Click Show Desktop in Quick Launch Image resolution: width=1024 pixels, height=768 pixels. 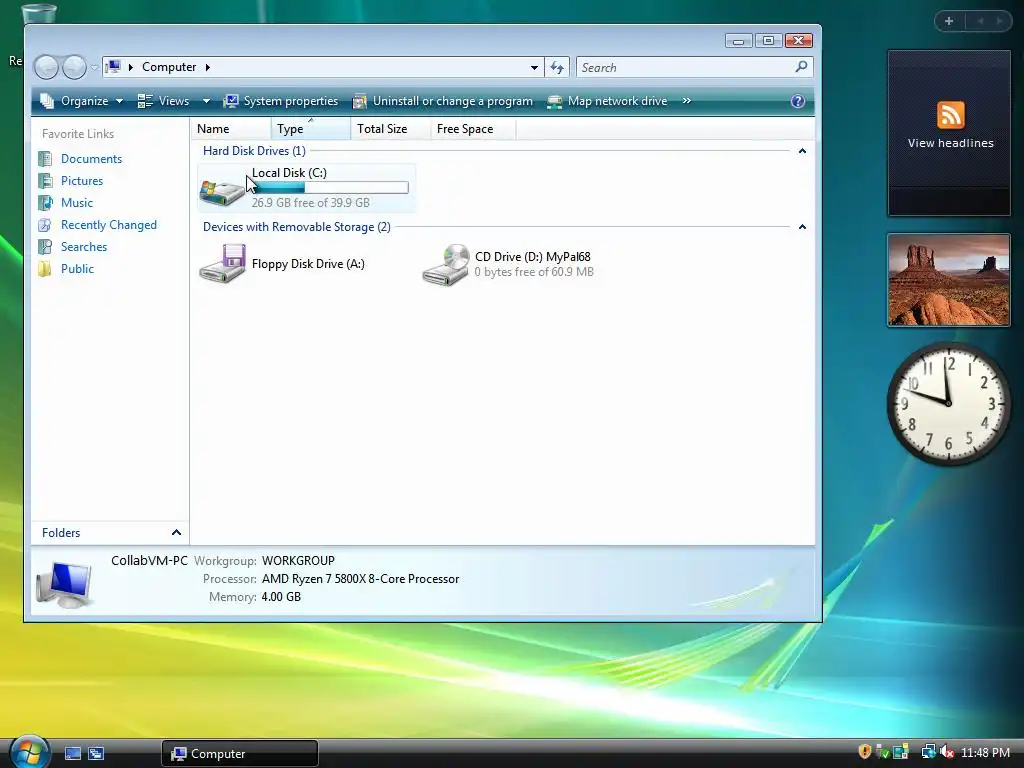point(72,754)
